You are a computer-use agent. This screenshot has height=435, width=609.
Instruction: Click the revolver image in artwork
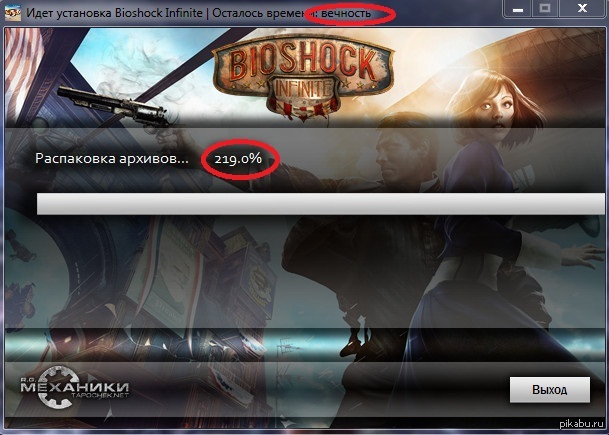click(113, 106)
